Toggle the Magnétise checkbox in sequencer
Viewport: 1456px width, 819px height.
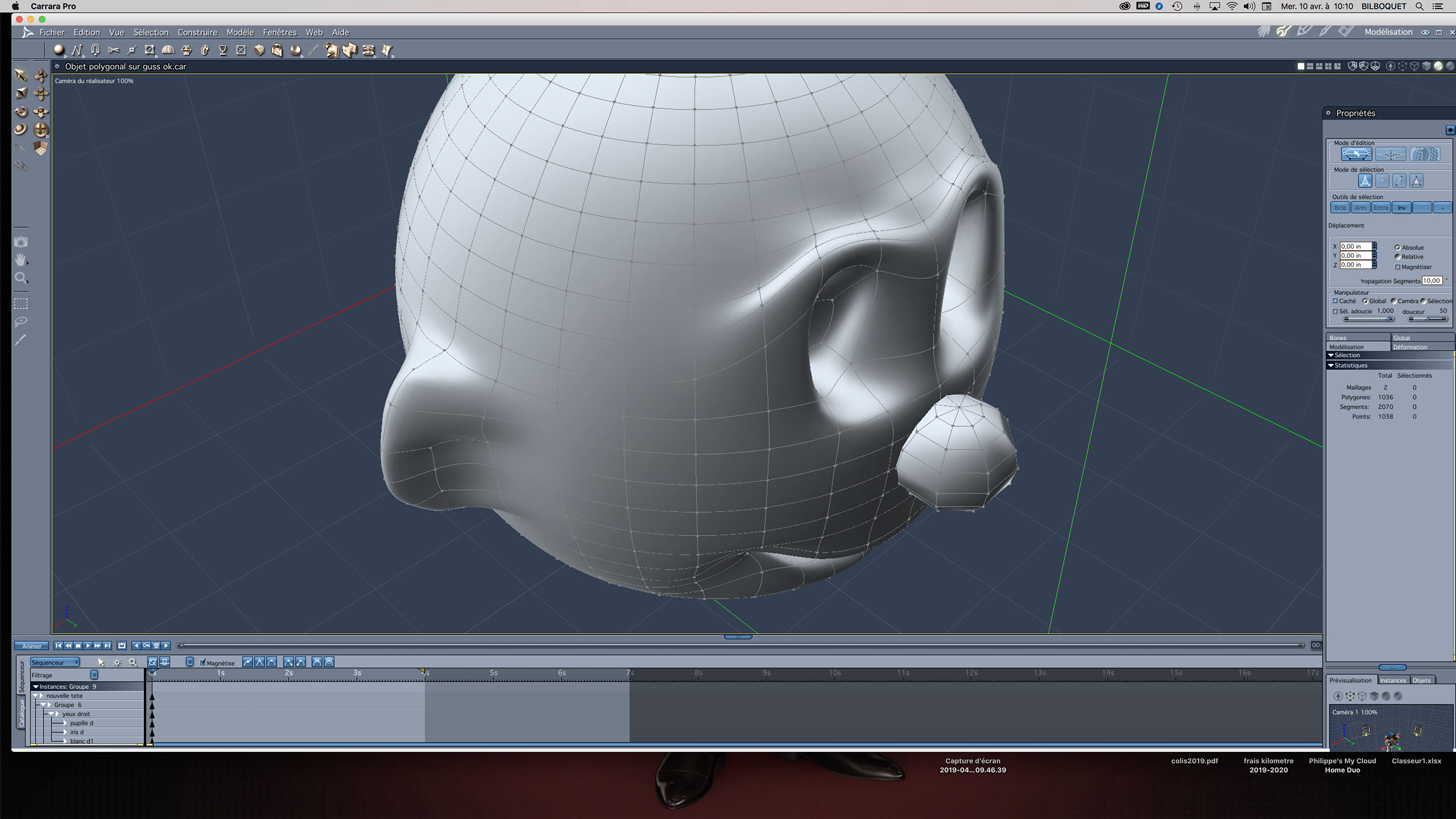(x=203, y=663)
